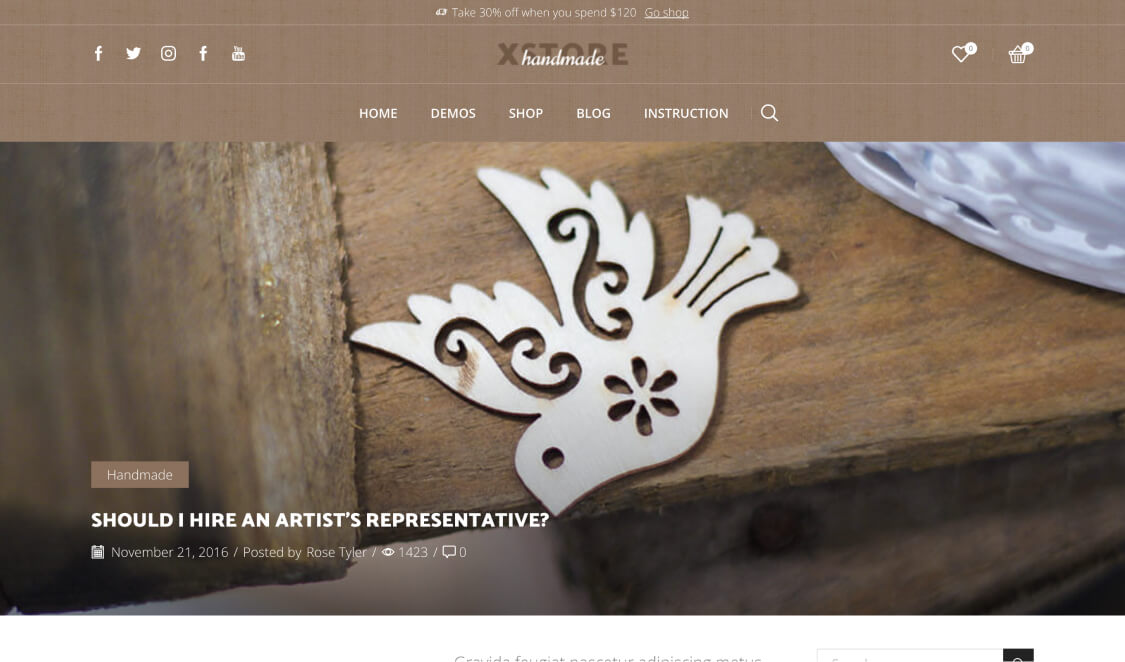Screen dimensions: 1125x662
Task: Click the author name Rose Tyler
Action: click(x=336, y=552)
